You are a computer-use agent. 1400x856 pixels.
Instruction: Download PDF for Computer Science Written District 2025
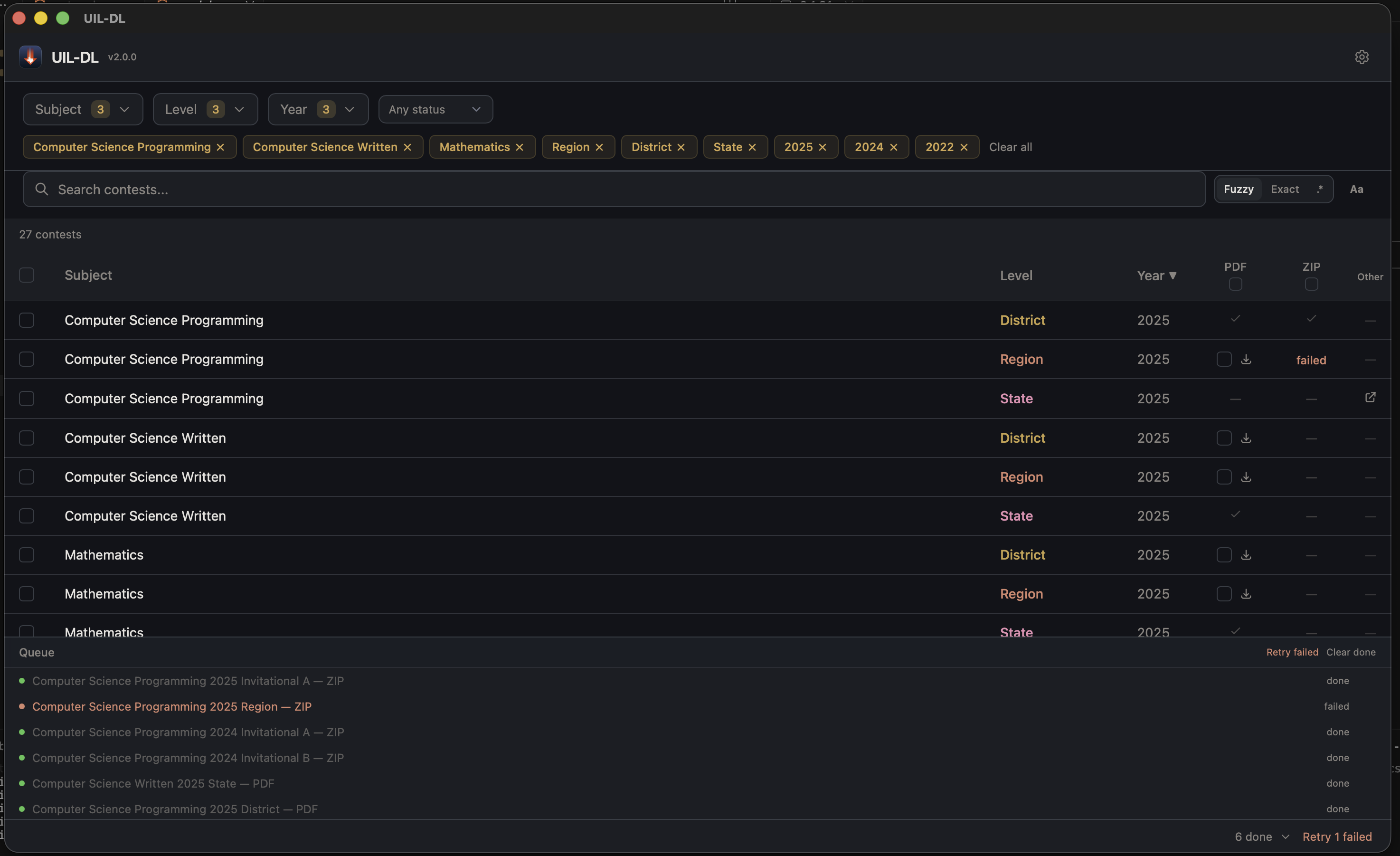click(x=1246, y=438)
